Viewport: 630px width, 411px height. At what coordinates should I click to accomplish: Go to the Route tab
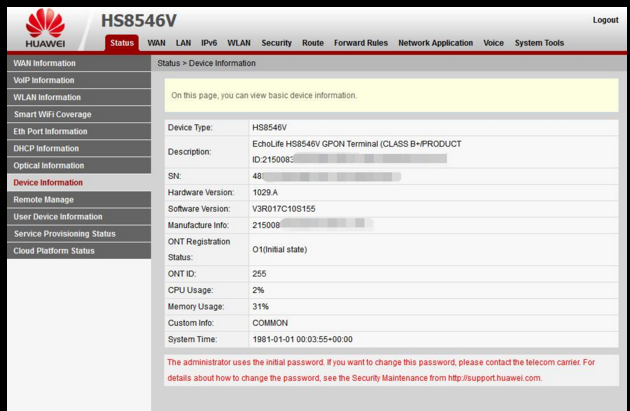click(x=313, y=43)
